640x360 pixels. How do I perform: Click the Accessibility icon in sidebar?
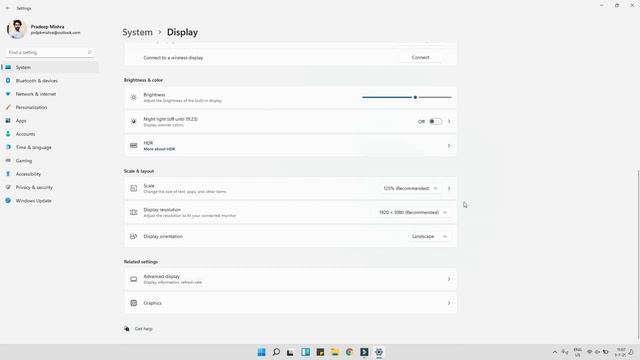click(8, 174)
